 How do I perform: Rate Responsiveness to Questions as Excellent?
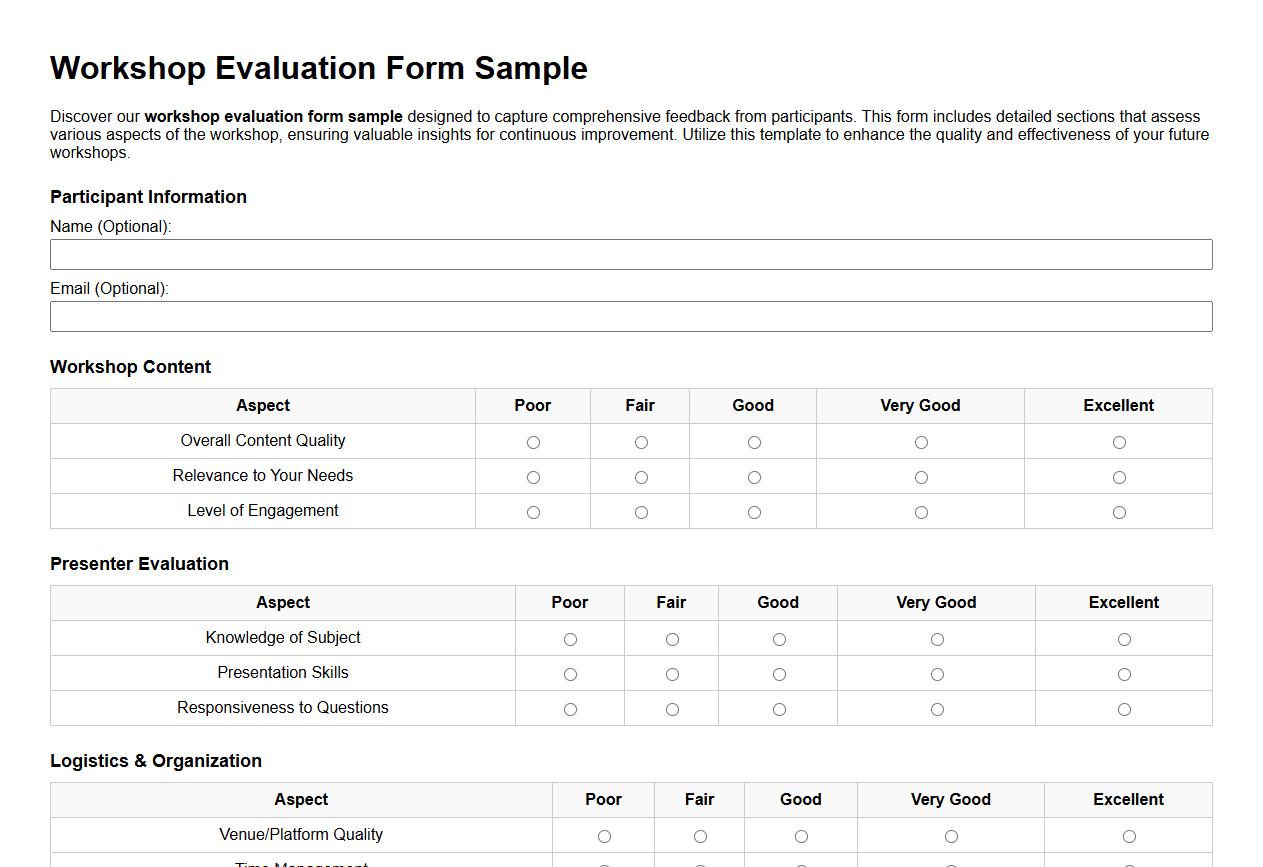click(x=1124, y=708)
